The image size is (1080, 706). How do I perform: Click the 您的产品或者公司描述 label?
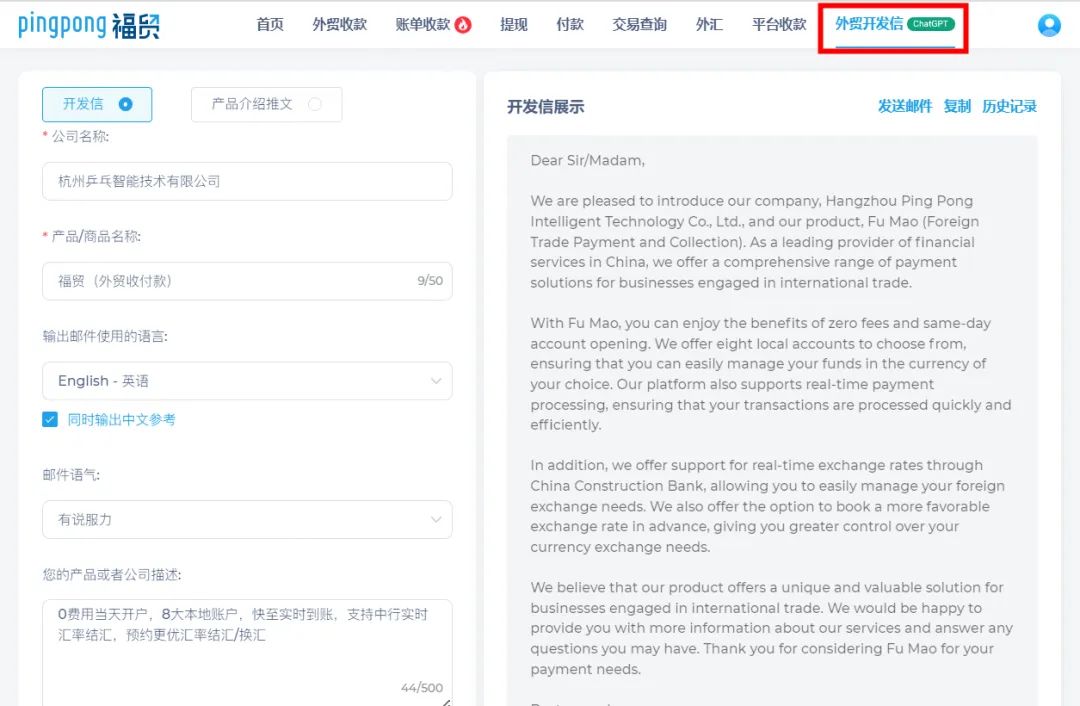point(112,574)
